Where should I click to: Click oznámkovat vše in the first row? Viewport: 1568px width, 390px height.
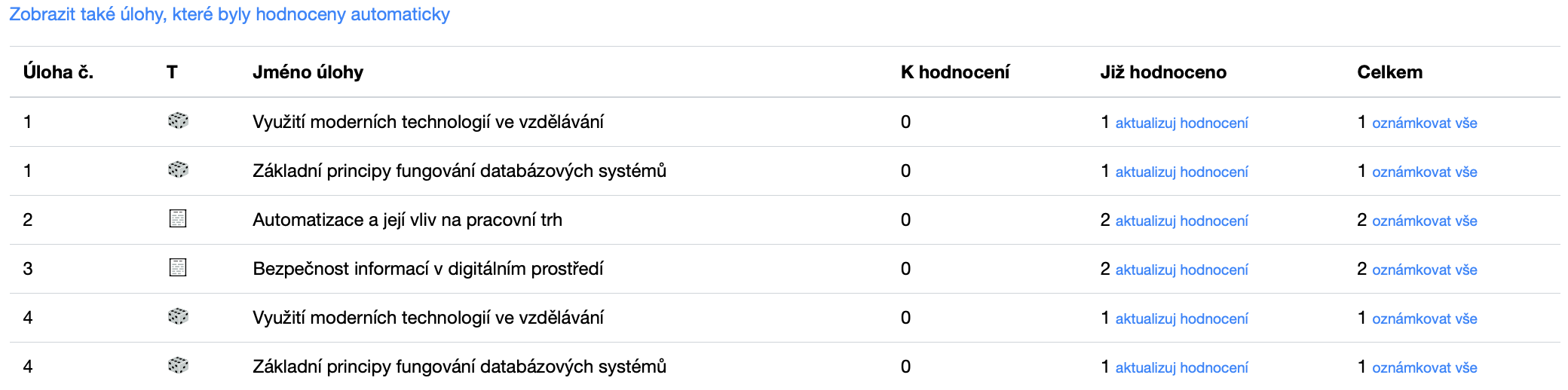[x=1424, y=123]
